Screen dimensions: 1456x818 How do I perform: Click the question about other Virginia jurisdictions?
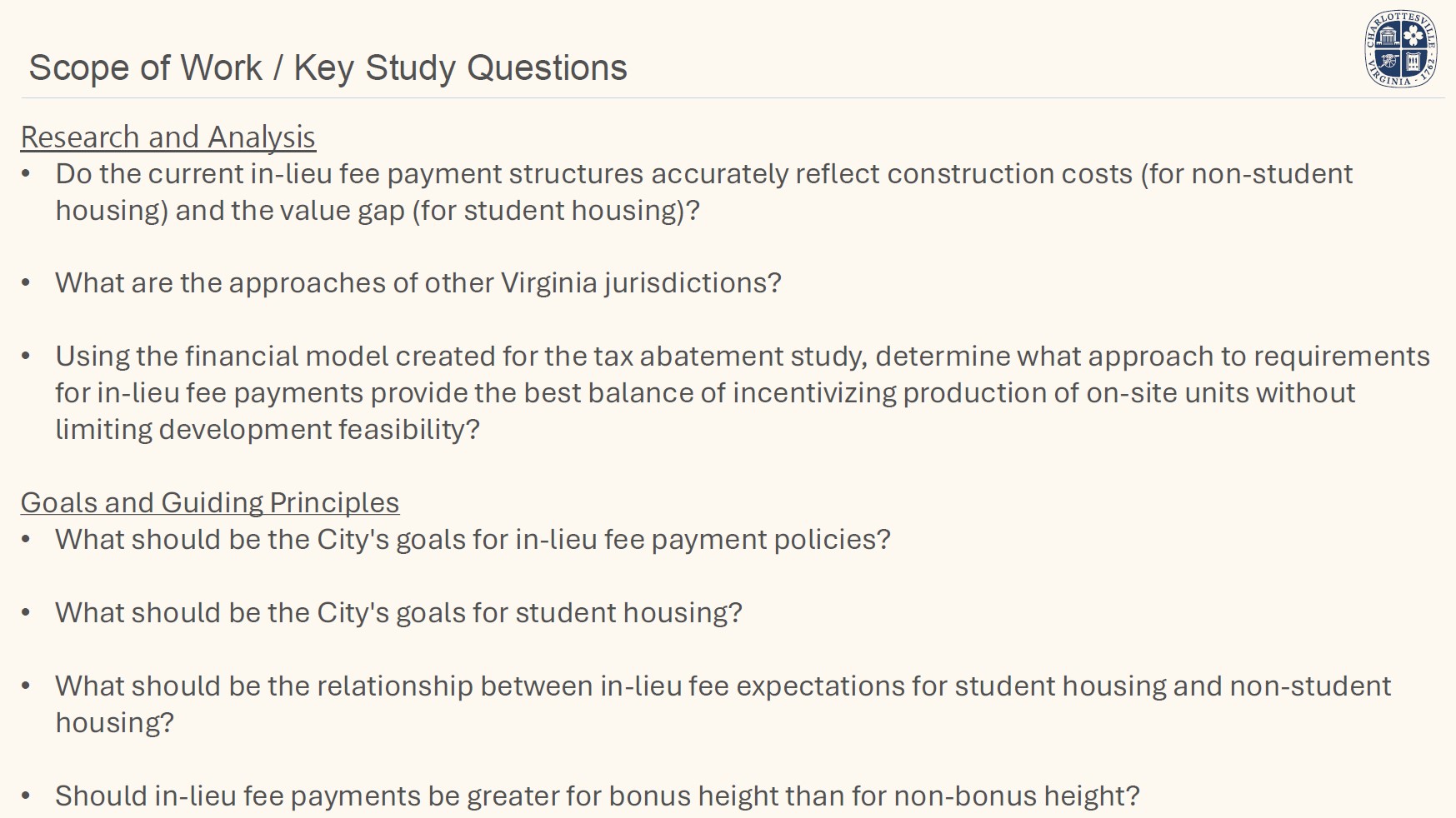[418, 283]
